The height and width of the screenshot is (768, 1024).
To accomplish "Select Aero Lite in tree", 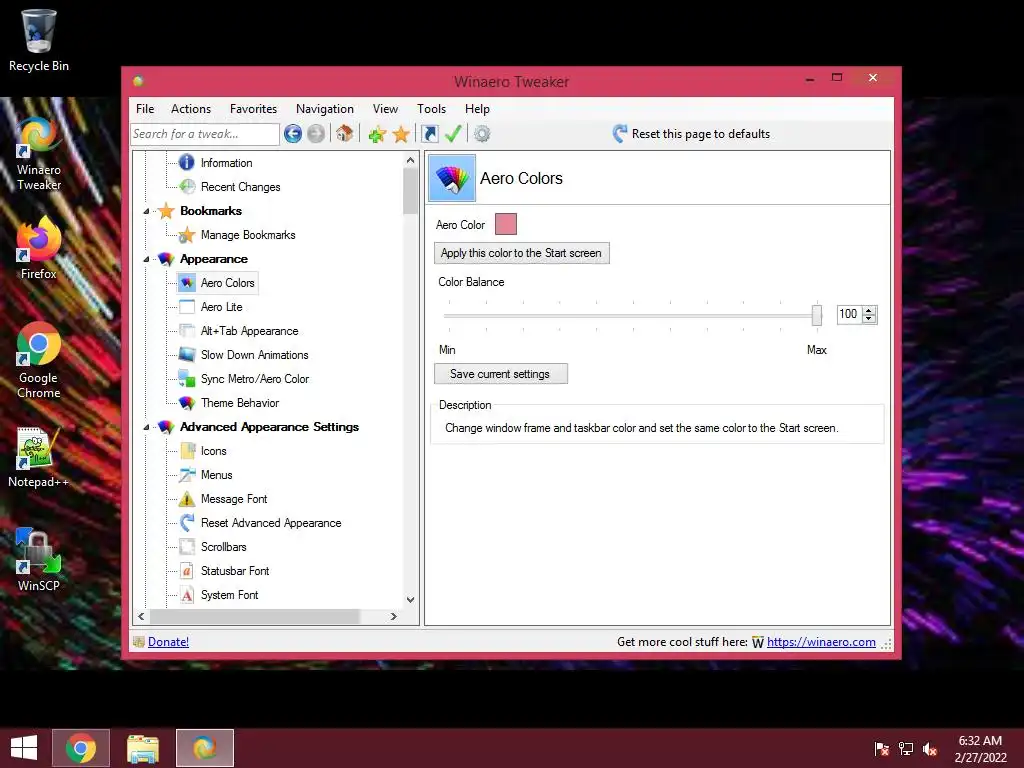I will [221, 307].
